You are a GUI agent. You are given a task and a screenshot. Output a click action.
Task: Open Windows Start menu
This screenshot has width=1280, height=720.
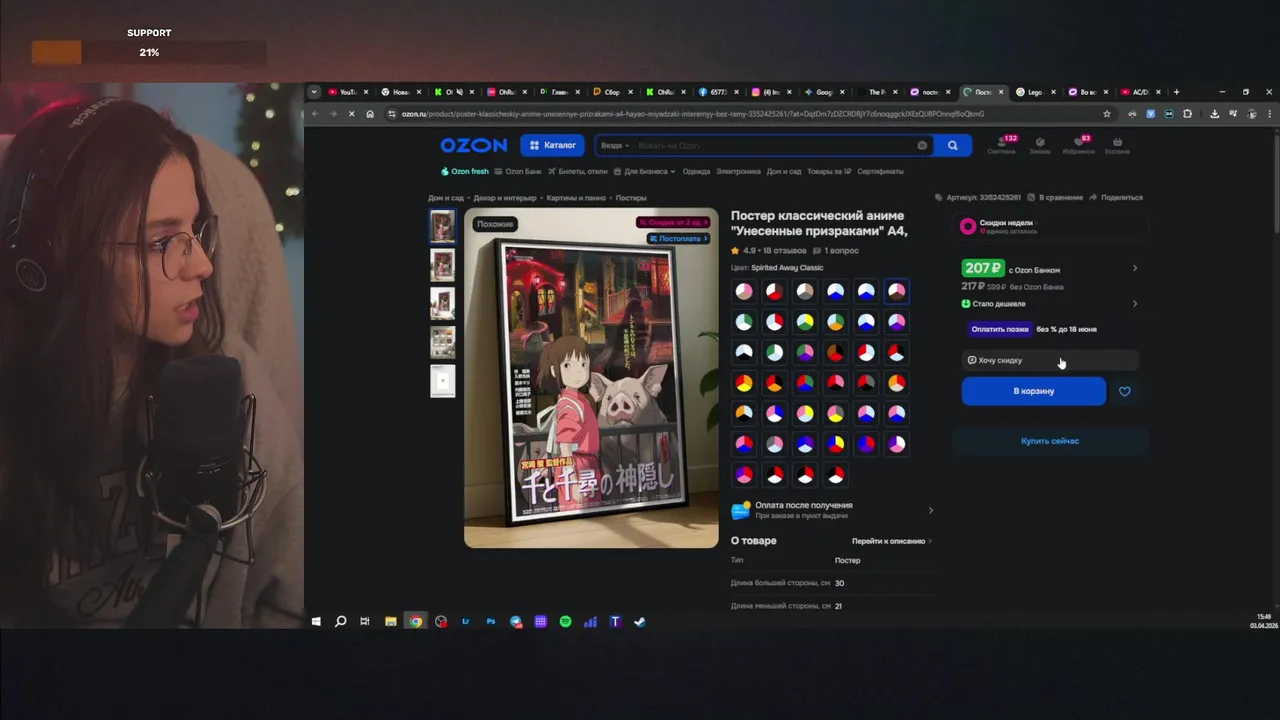pos(316,621)
